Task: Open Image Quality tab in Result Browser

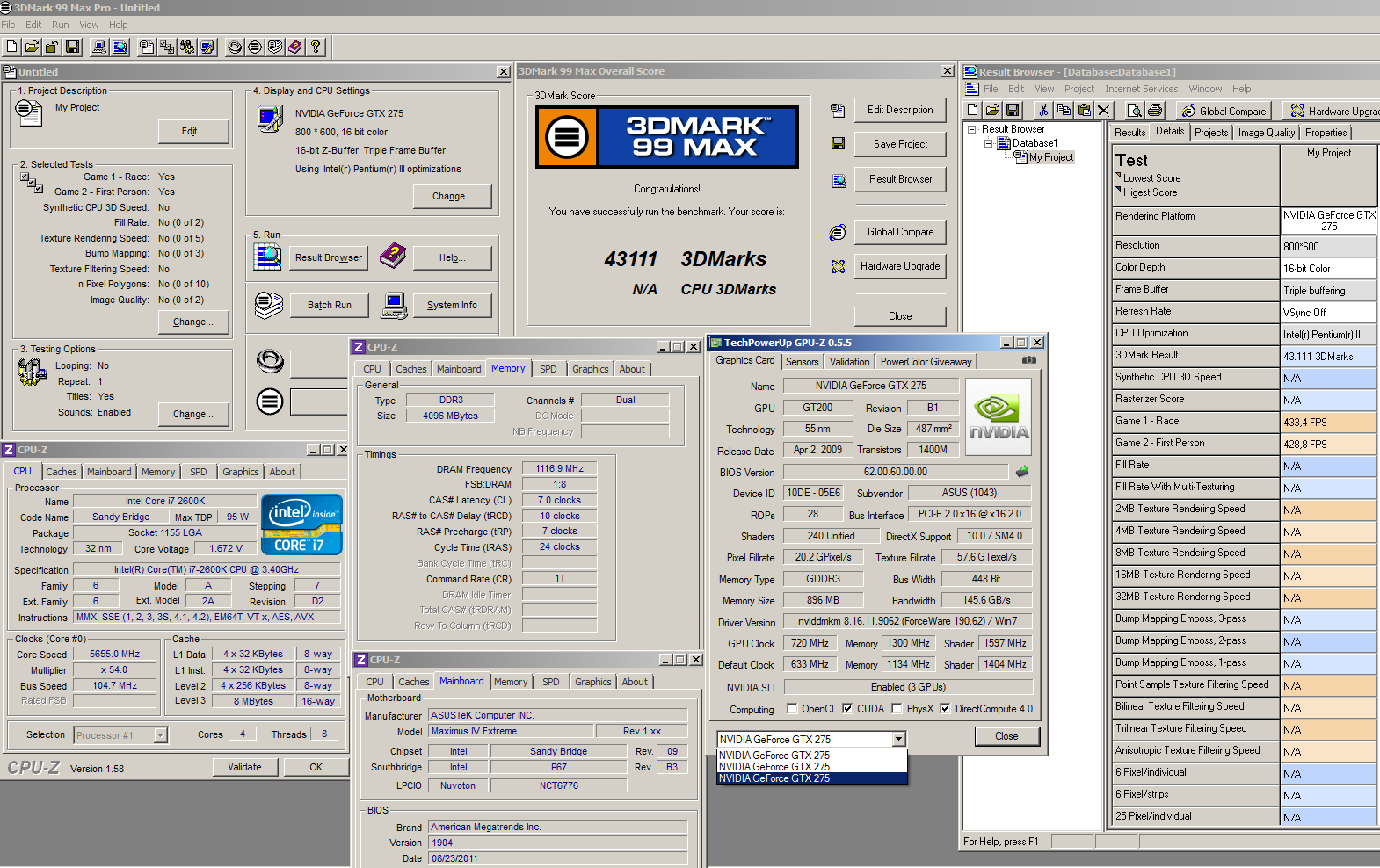Action: (1266, 133)
